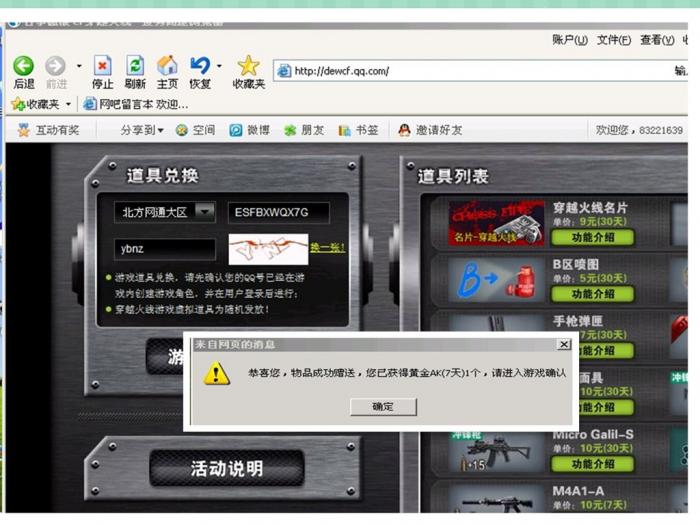Click the 收藏夹 bookmarks bar star icon
The width and height of the screenshot is (700, 525).
click(18, 104)
